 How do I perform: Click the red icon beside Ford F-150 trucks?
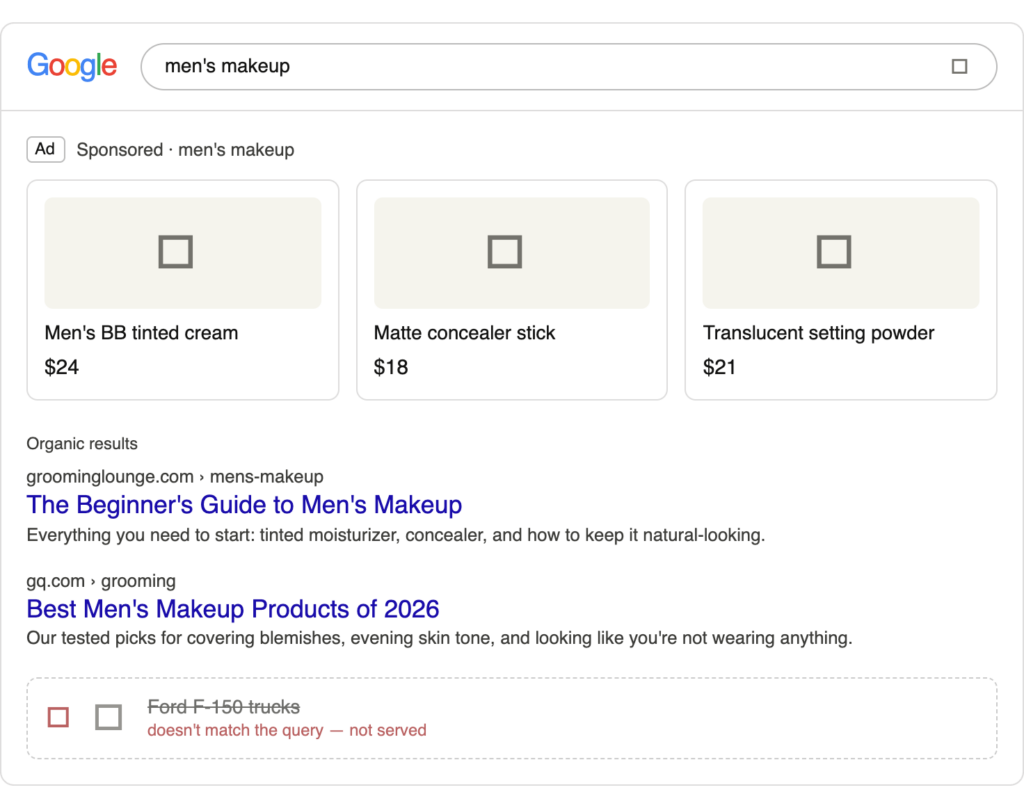[x=58, y=717]
